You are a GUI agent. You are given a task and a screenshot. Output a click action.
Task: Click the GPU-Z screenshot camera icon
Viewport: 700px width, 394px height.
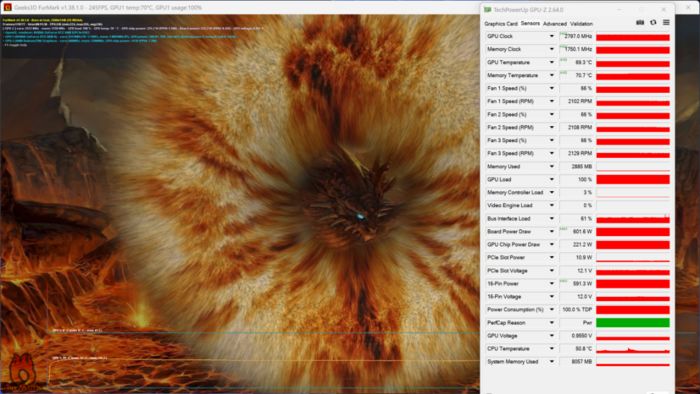[x=640, y=22]
